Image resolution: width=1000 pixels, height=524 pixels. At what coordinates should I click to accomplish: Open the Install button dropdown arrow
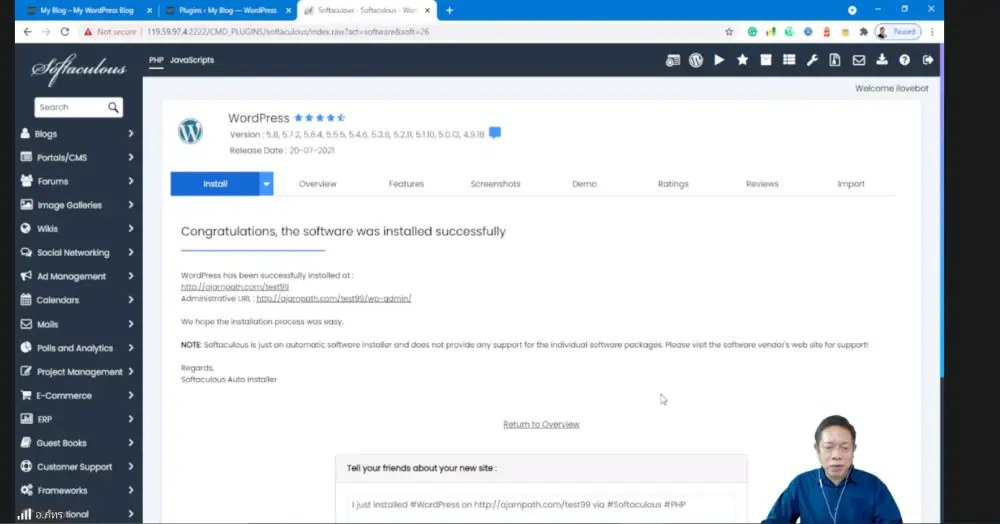click(x=266, y=184)
